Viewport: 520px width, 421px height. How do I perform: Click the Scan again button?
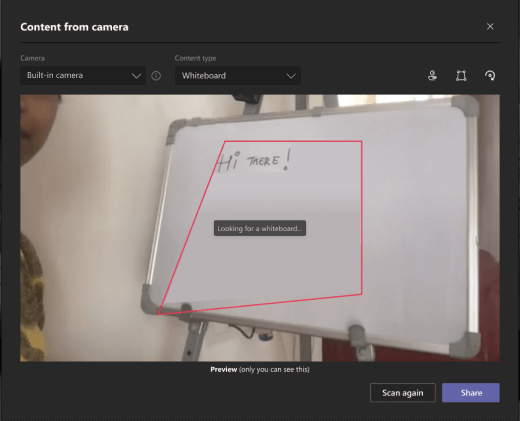[x=403, y=393]
